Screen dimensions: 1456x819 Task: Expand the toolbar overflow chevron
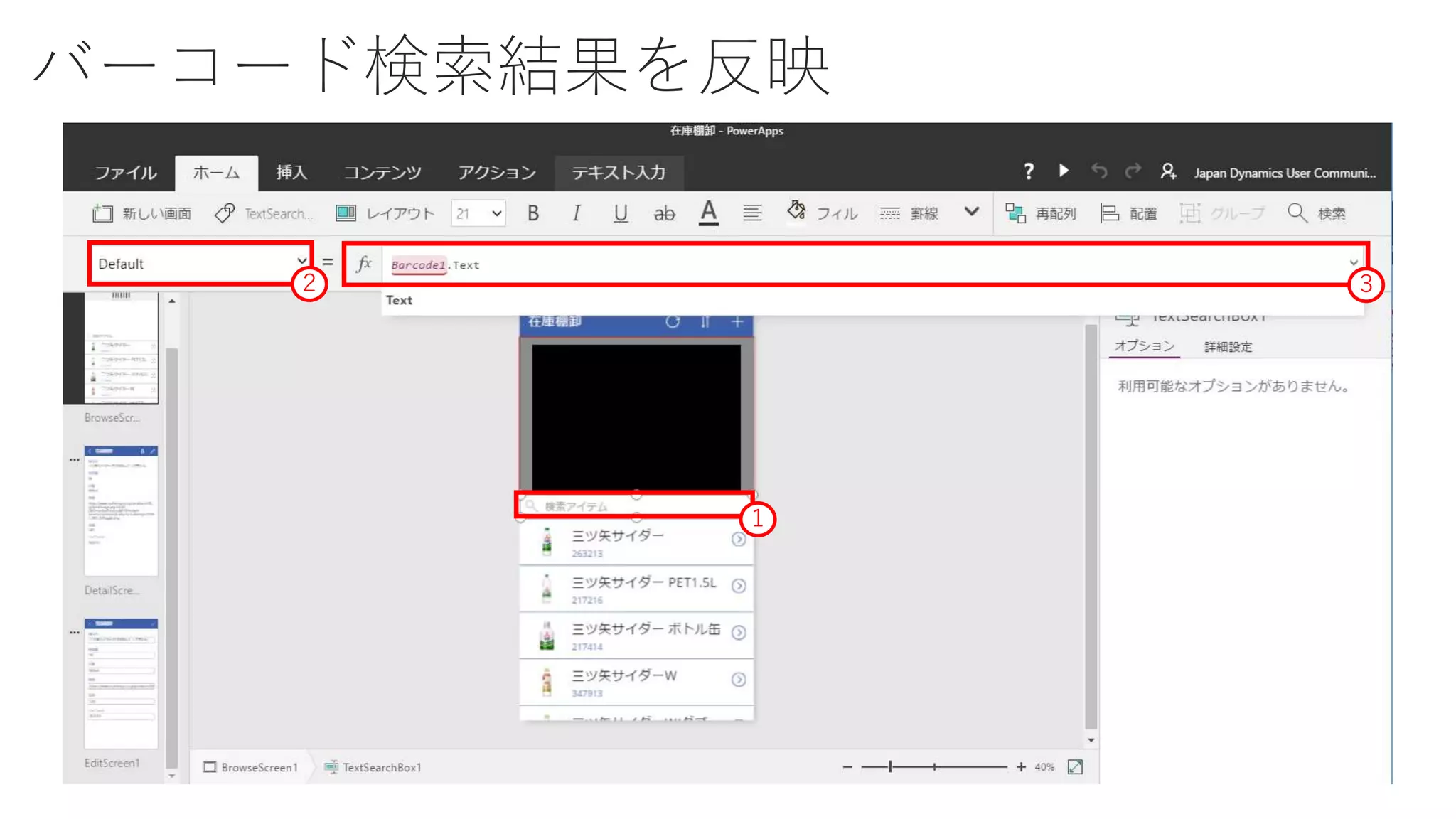click(972, 212)
